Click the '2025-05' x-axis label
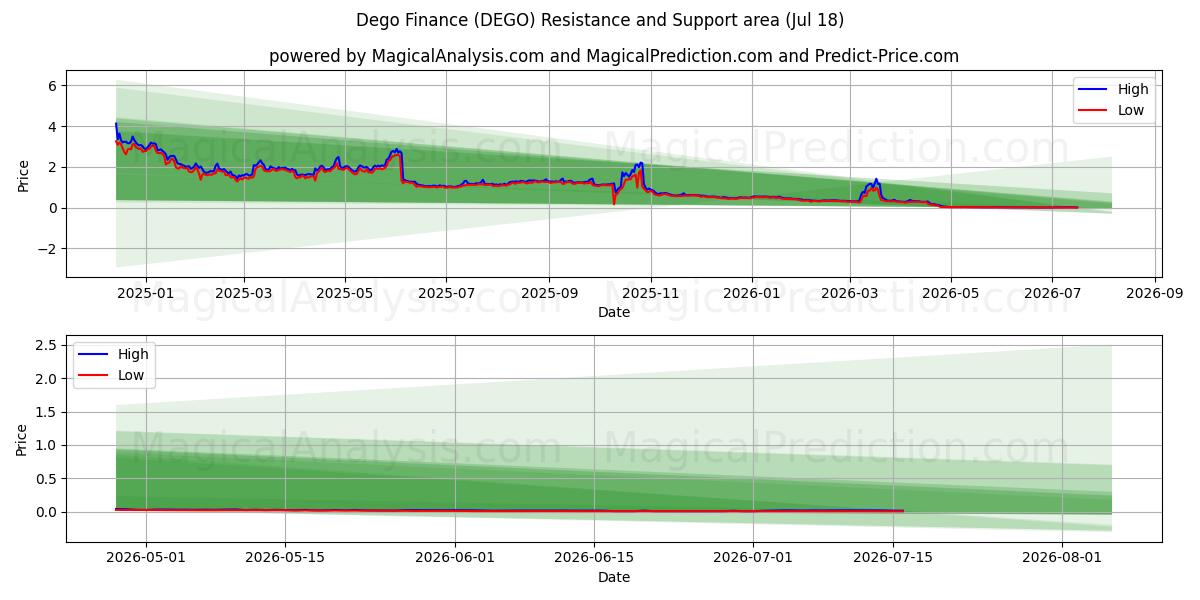The height and width of the screenshot is (600, 1200). coord(345,293)
